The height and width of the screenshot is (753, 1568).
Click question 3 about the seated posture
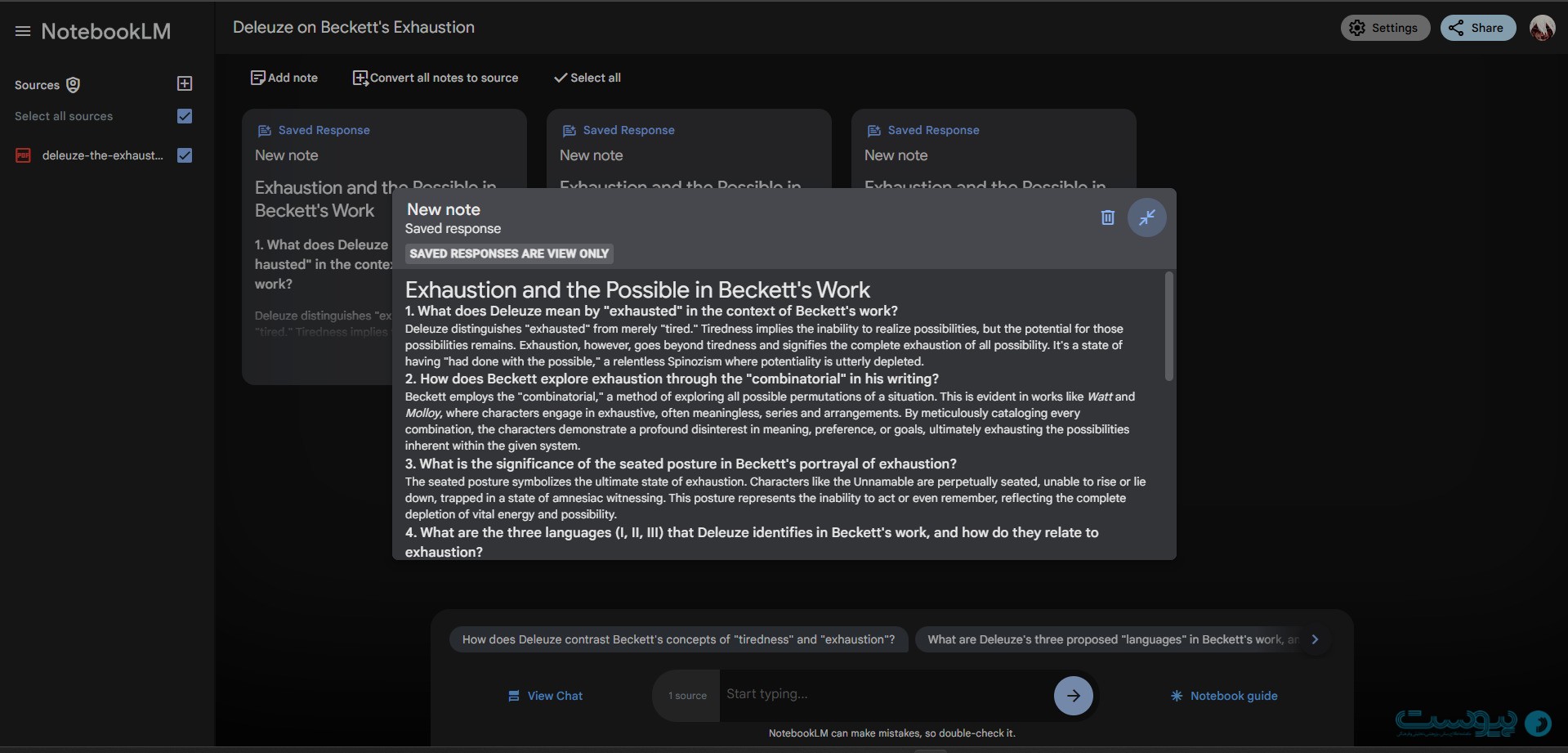(x=681, y=464)
